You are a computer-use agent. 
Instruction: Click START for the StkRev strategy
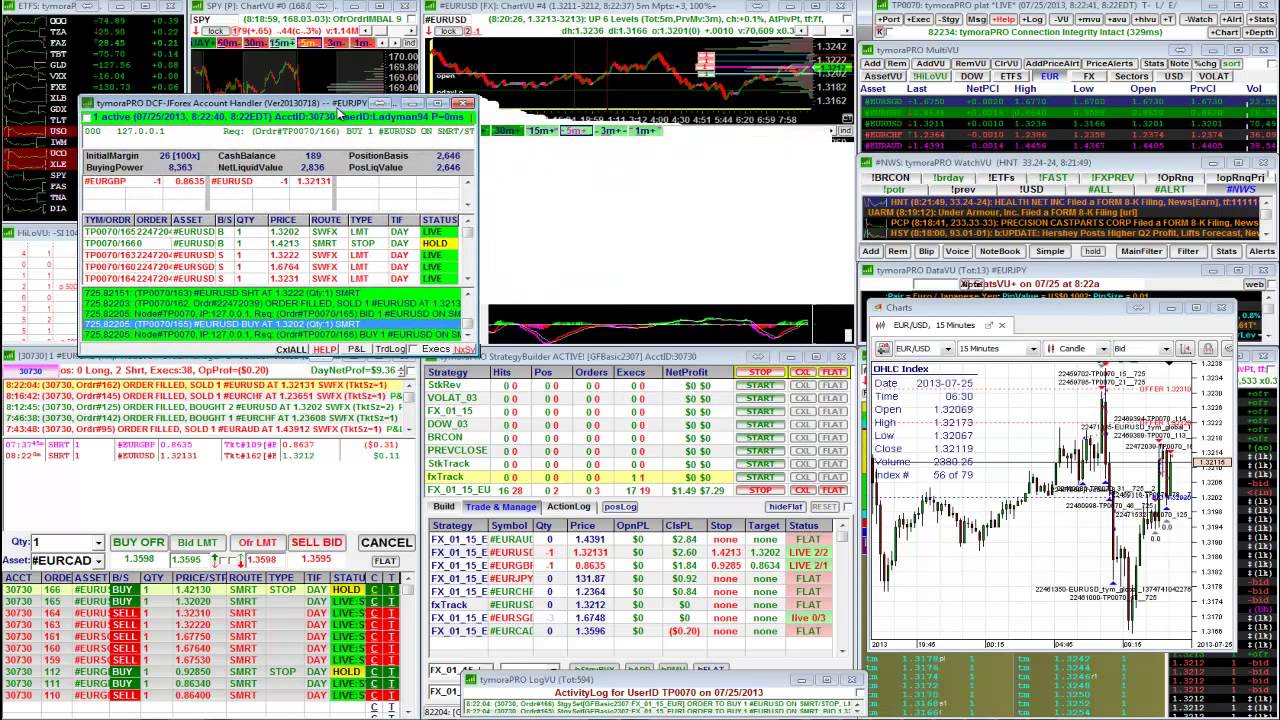760,385
